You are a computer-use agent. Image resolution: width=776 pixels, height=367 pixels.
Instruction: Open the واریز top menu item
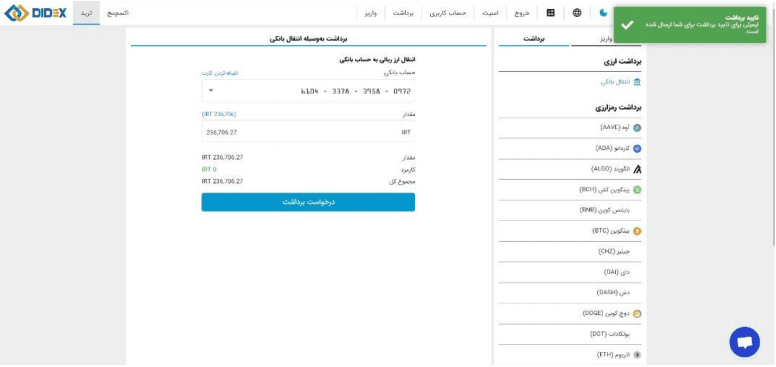coord(370,13)
